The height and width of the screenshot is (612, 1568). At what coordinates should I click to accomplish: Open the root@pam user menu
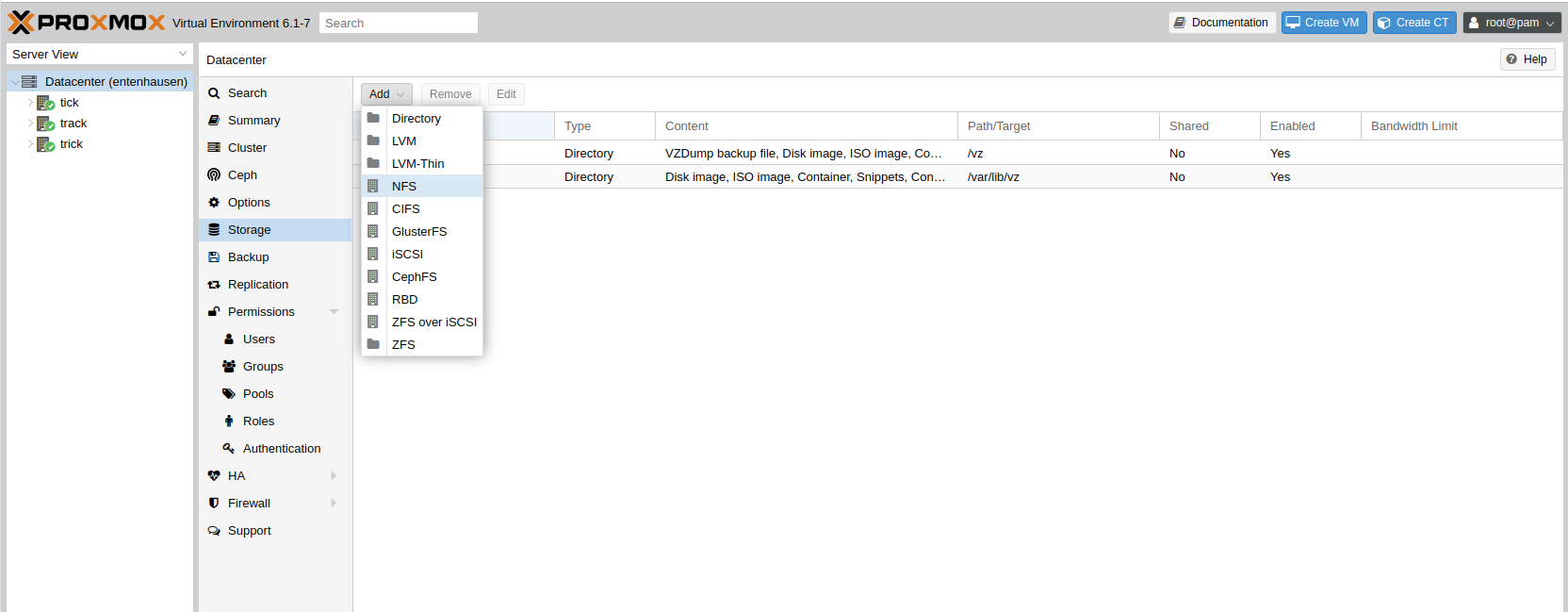point(1511,23)
